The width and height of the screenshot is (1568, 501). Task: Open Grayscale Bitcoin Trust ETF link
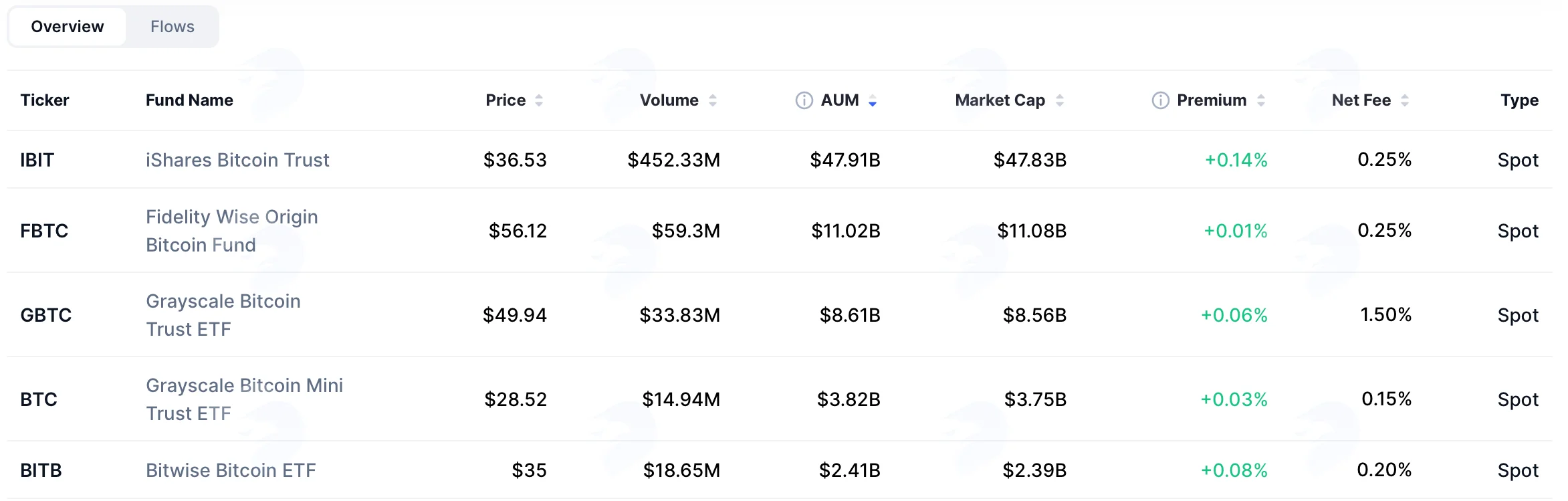tap(223, 315)
